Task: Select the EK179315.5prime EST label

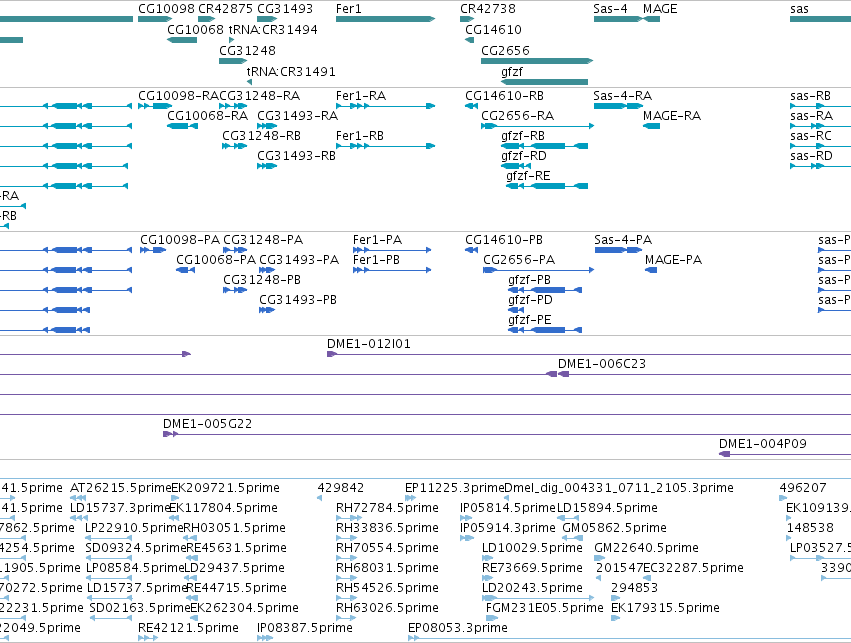Action: pos(665,608)
